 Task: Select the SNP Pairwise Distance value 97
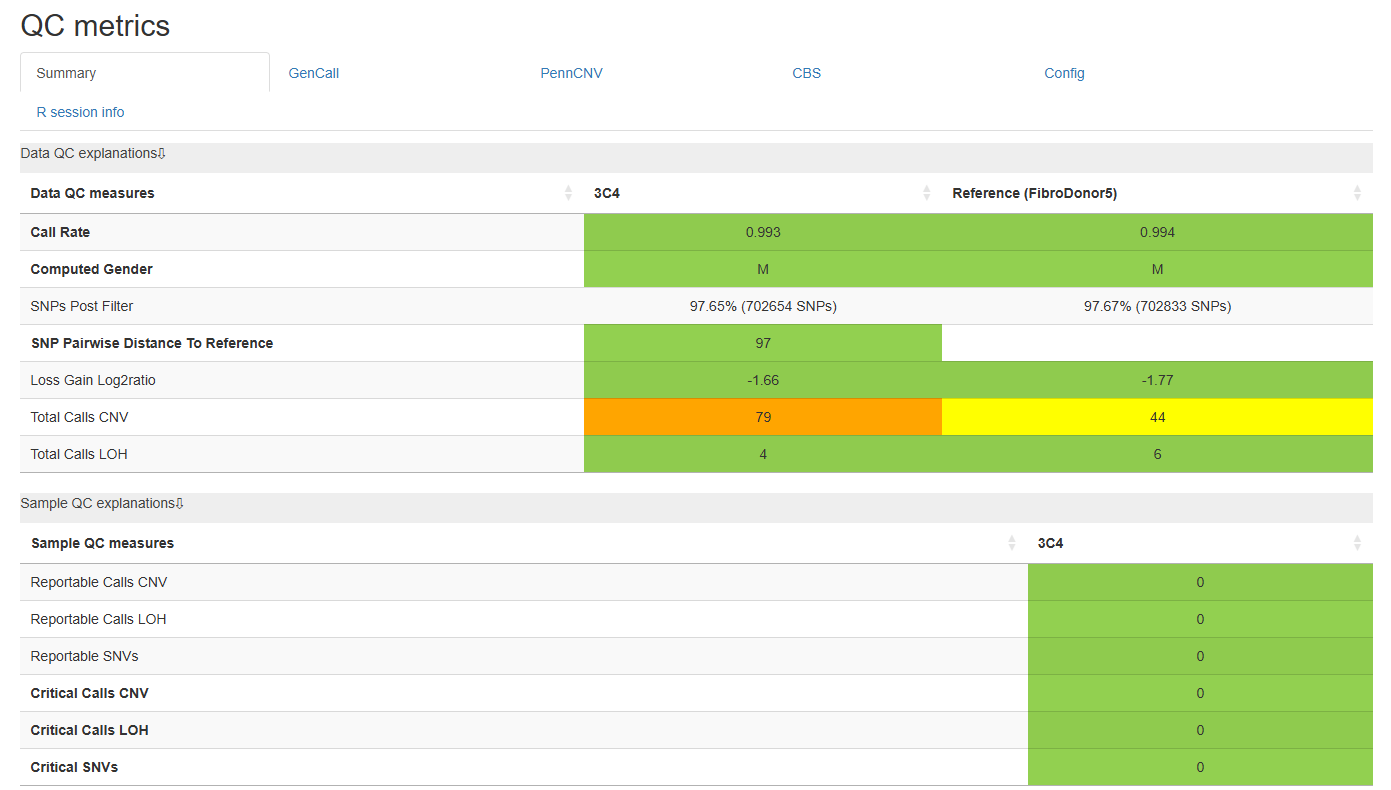[x=763, y=343]
